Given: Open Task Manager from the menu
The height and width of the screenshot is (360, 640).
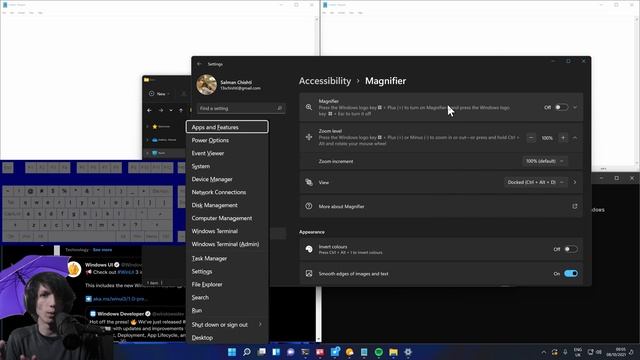Looking at the screenshot, I should click(227, 258).
